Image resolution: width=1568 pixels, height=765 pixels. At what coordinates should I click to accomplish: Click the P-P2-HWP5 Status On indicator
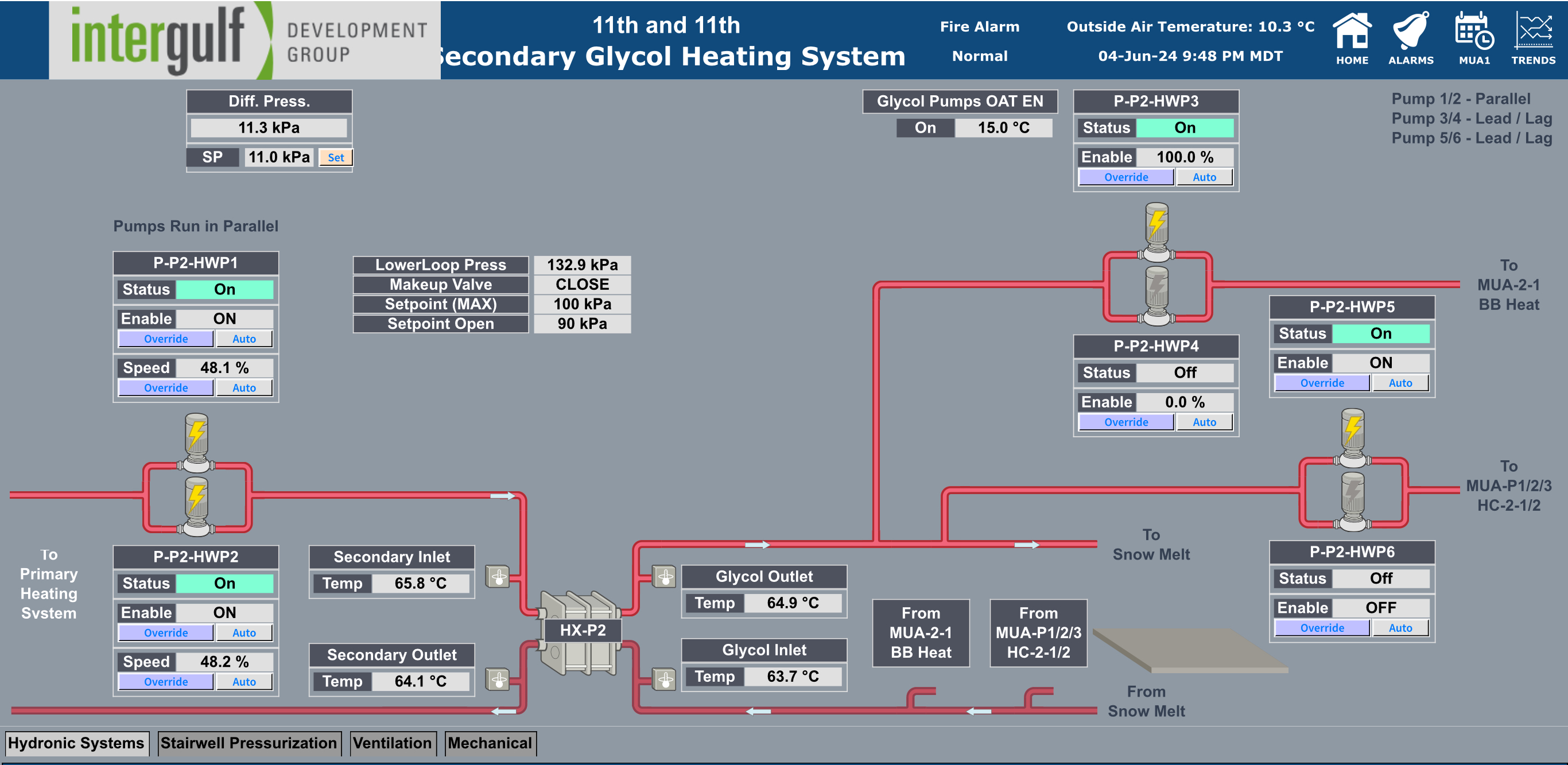[x=1381, y=333]
